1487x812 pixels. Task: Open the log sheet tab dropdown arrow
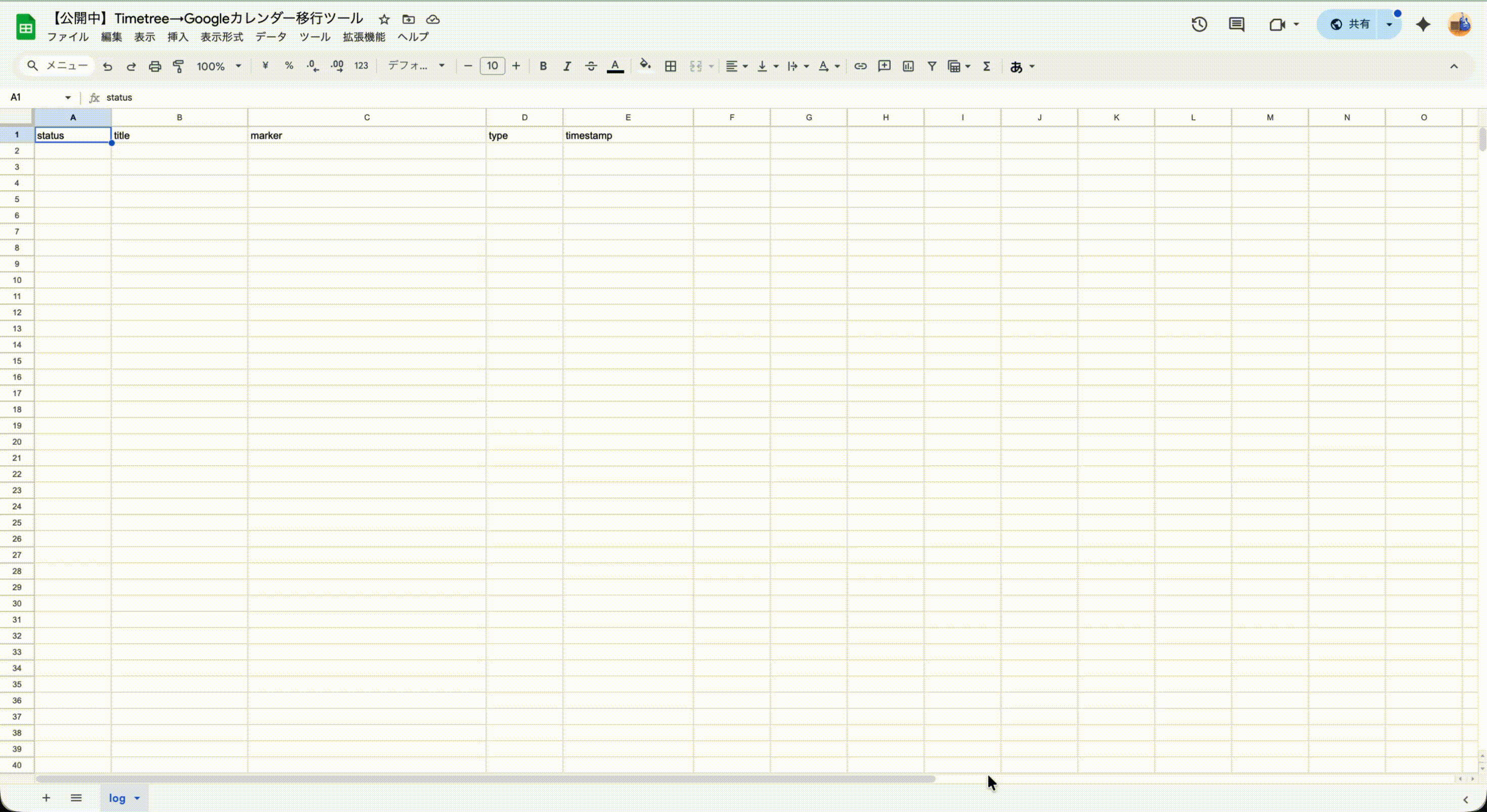pyautogui.click(x=138, y=798)
